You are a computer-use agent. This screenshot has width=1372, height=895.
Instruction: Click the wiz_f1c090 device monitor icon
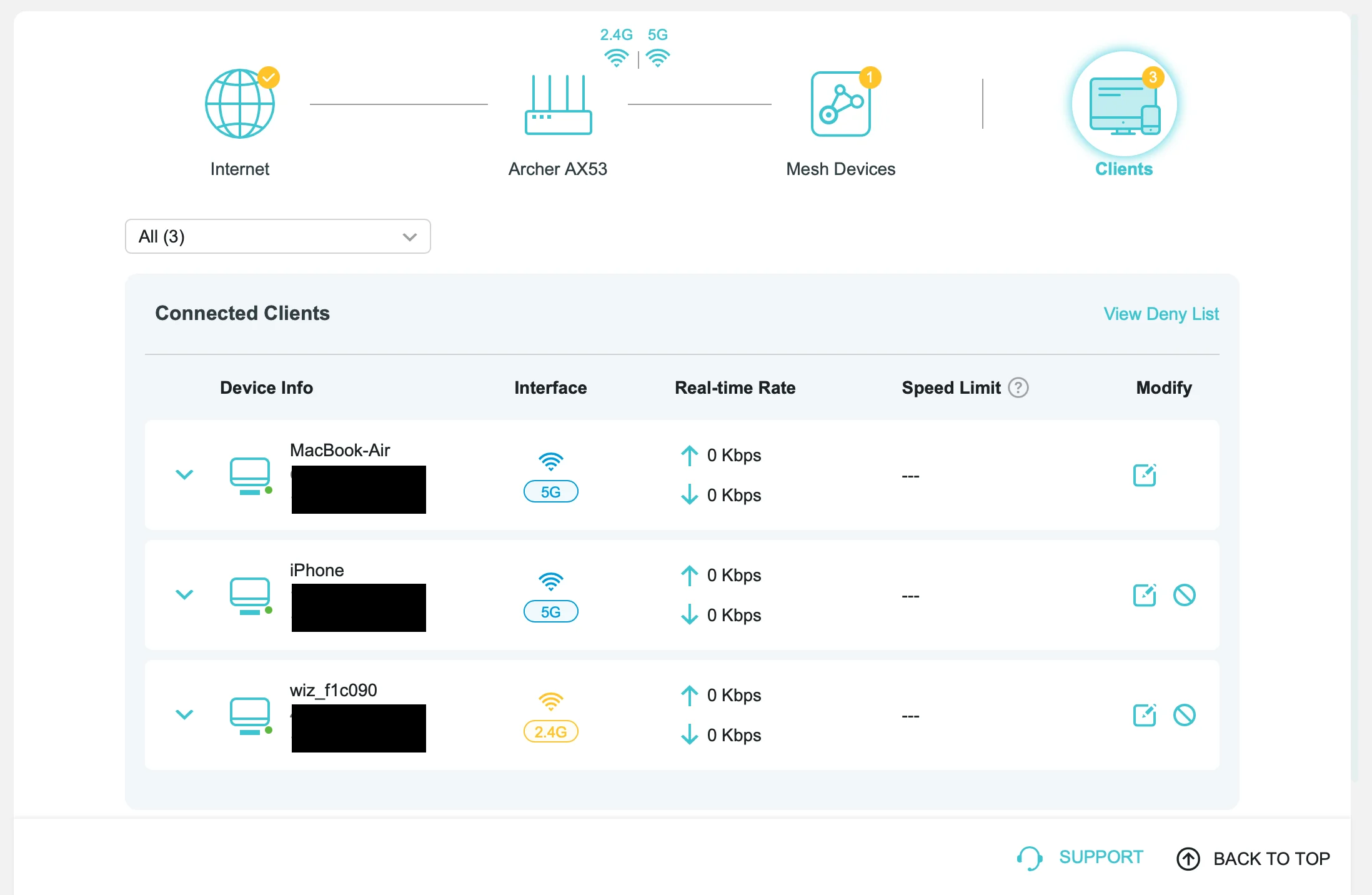[x=251, y=716]
